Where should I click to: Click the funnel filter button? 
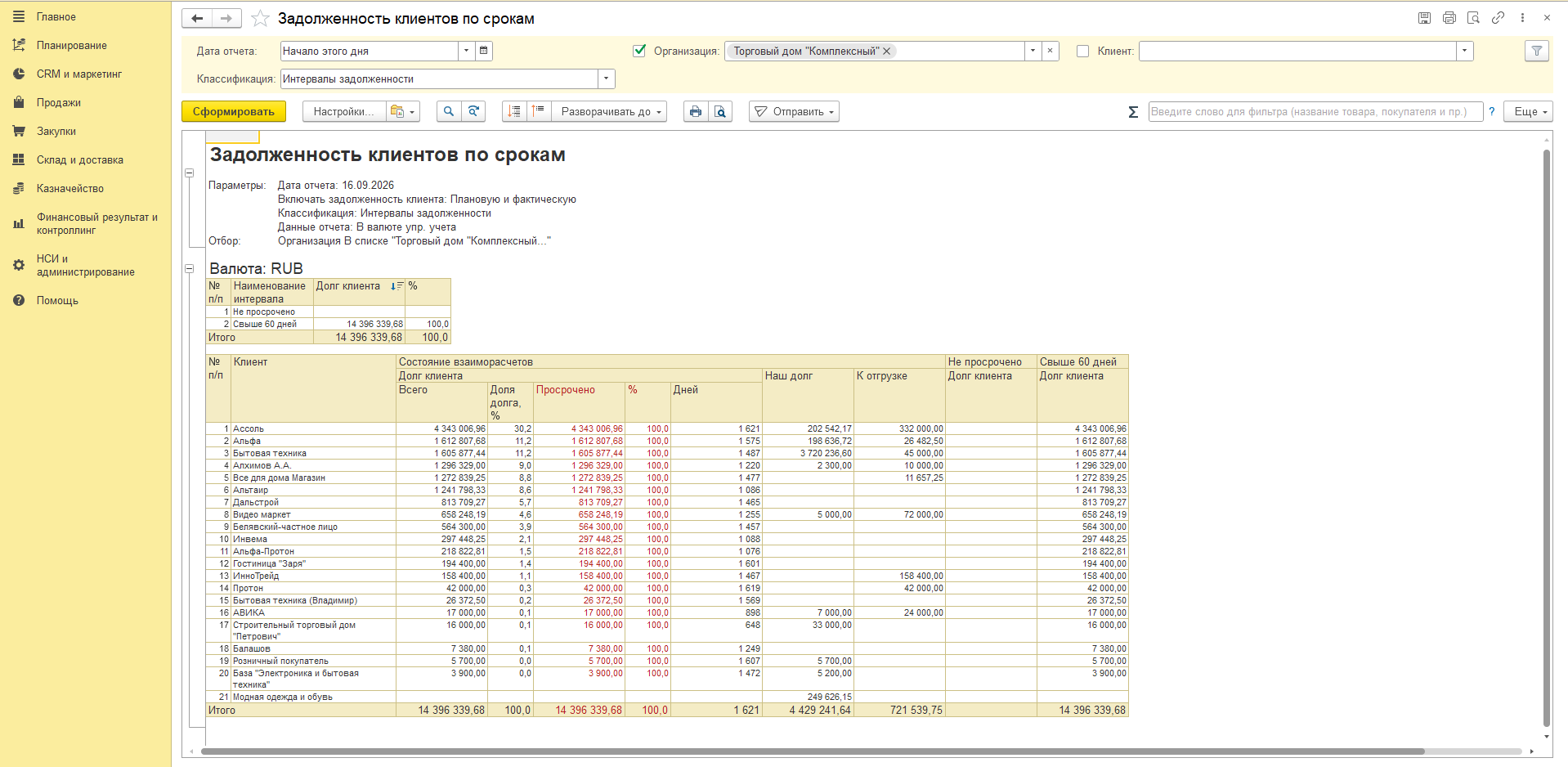point(1537,51)
